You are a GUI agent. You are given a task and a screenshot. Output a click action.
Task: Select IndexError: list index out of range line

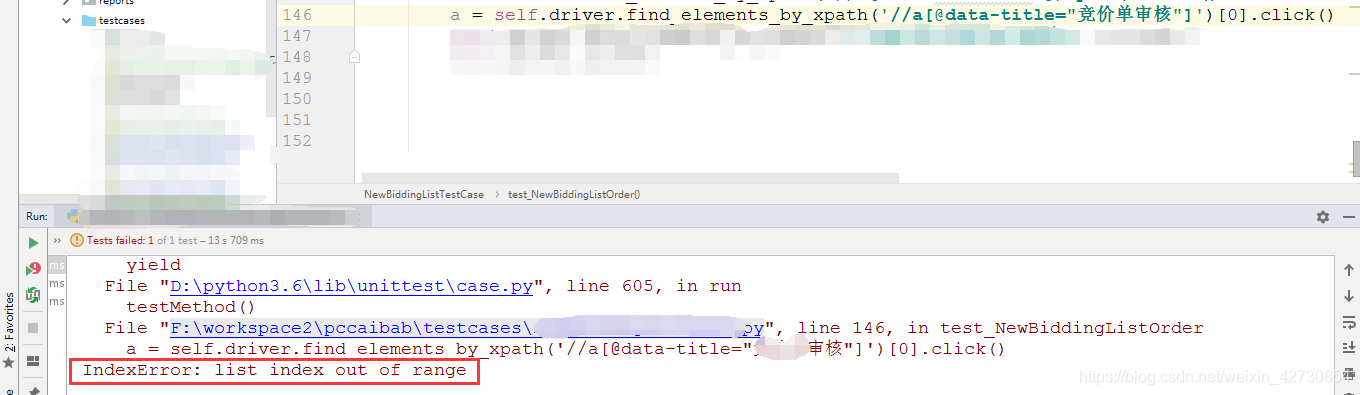coord(274,371)
